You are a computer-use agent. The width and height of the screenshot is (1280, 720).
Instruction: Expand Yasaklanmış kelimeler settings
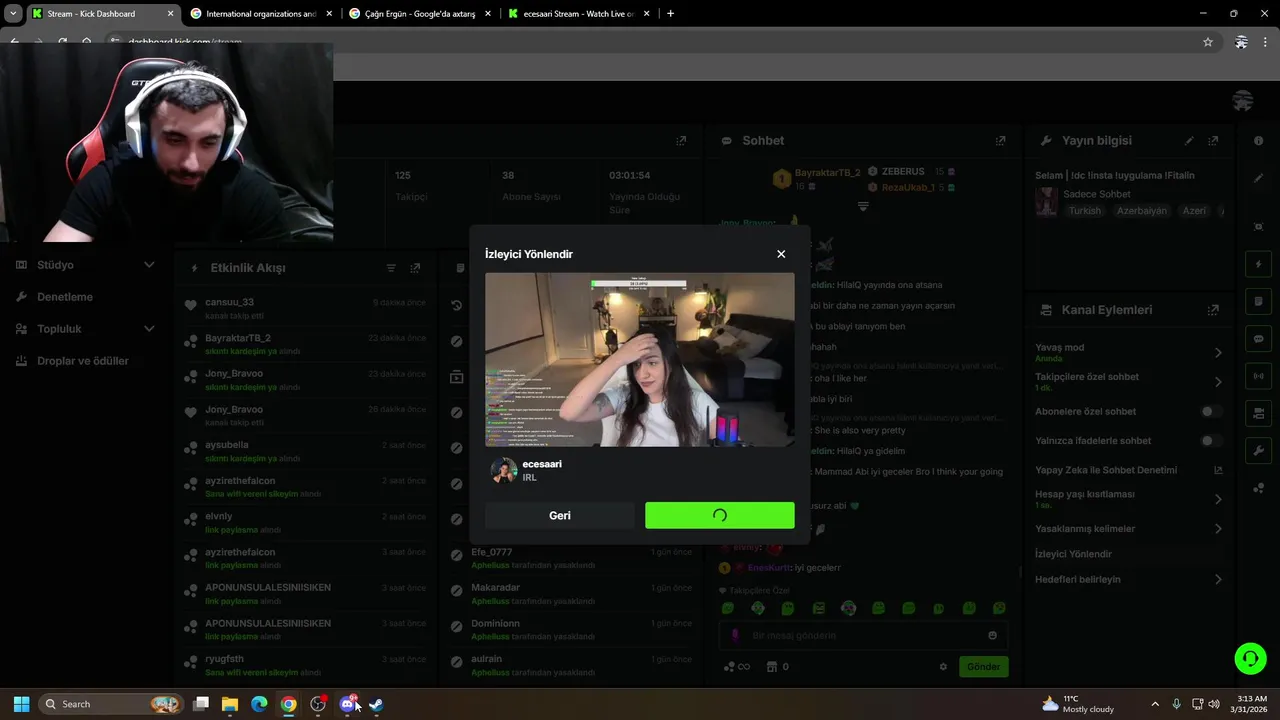pyautogui.click(x=1218, y=528)
